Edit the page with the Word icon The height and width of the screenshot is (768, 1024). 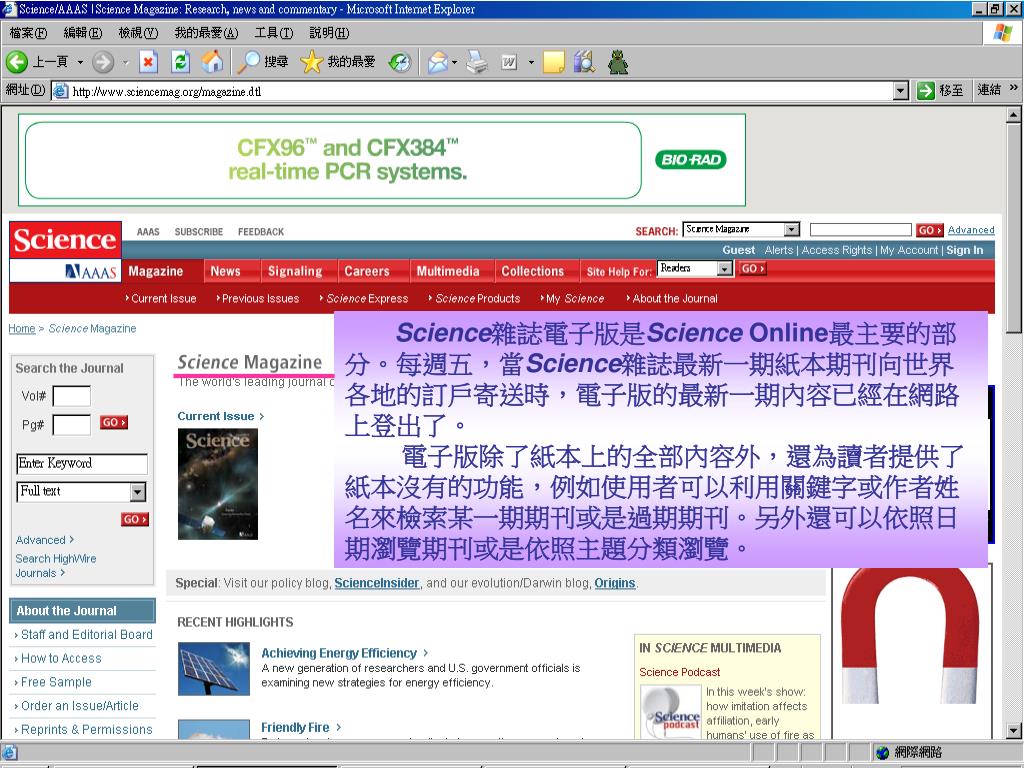point(509,62)
